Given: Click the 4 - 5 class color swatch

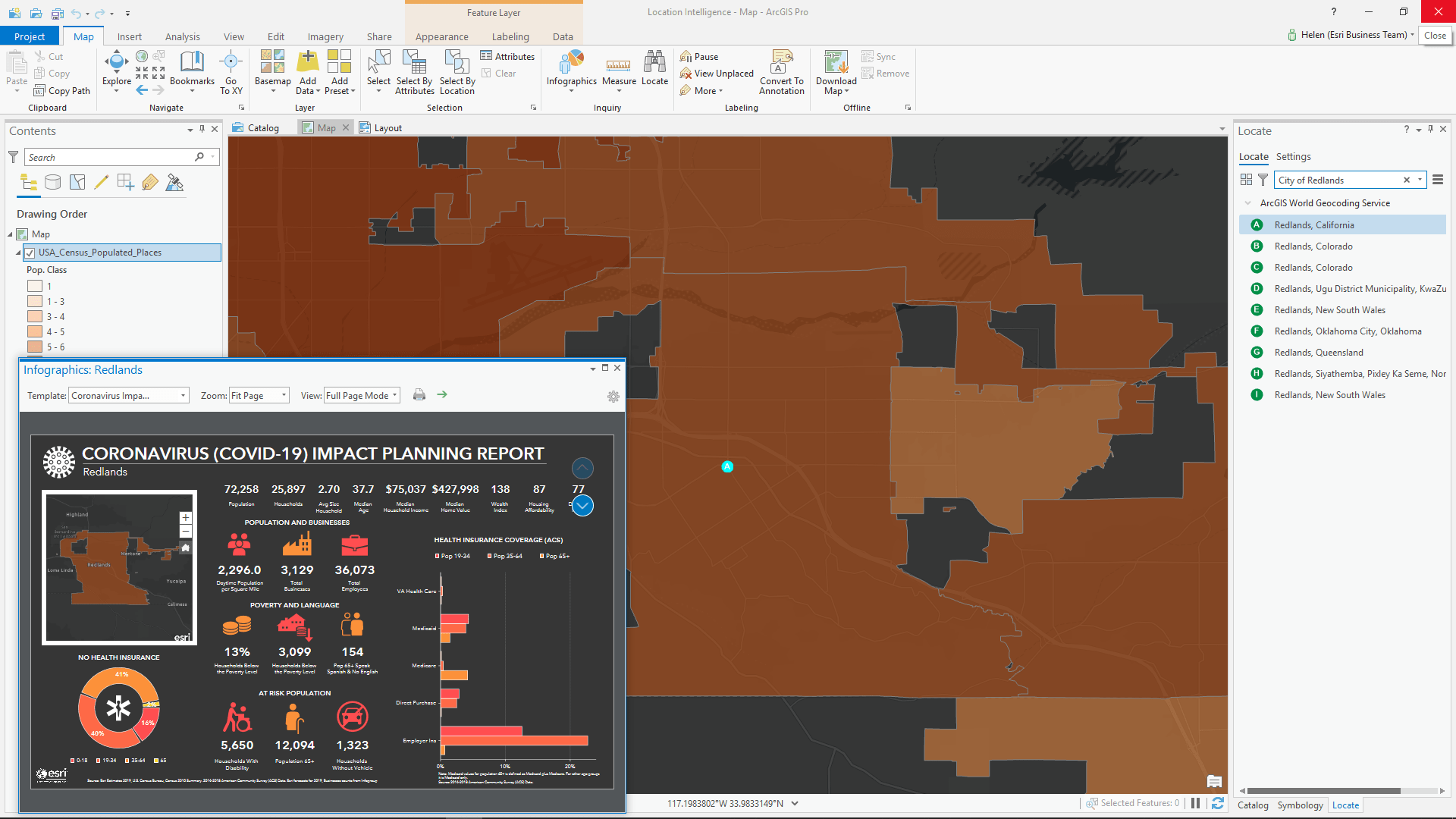Looking at the screenshot, I should click(35, 332).
